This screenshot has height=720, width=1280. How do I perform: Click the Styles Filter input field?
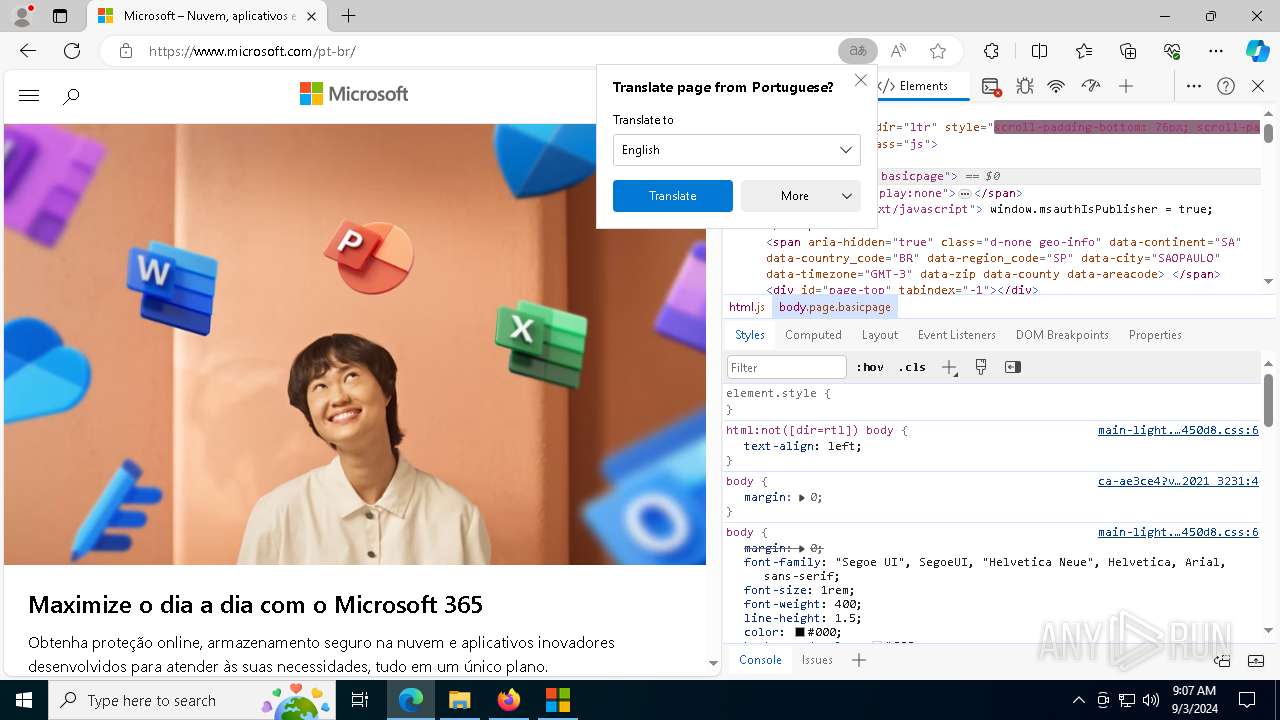[x=787, y=367]
